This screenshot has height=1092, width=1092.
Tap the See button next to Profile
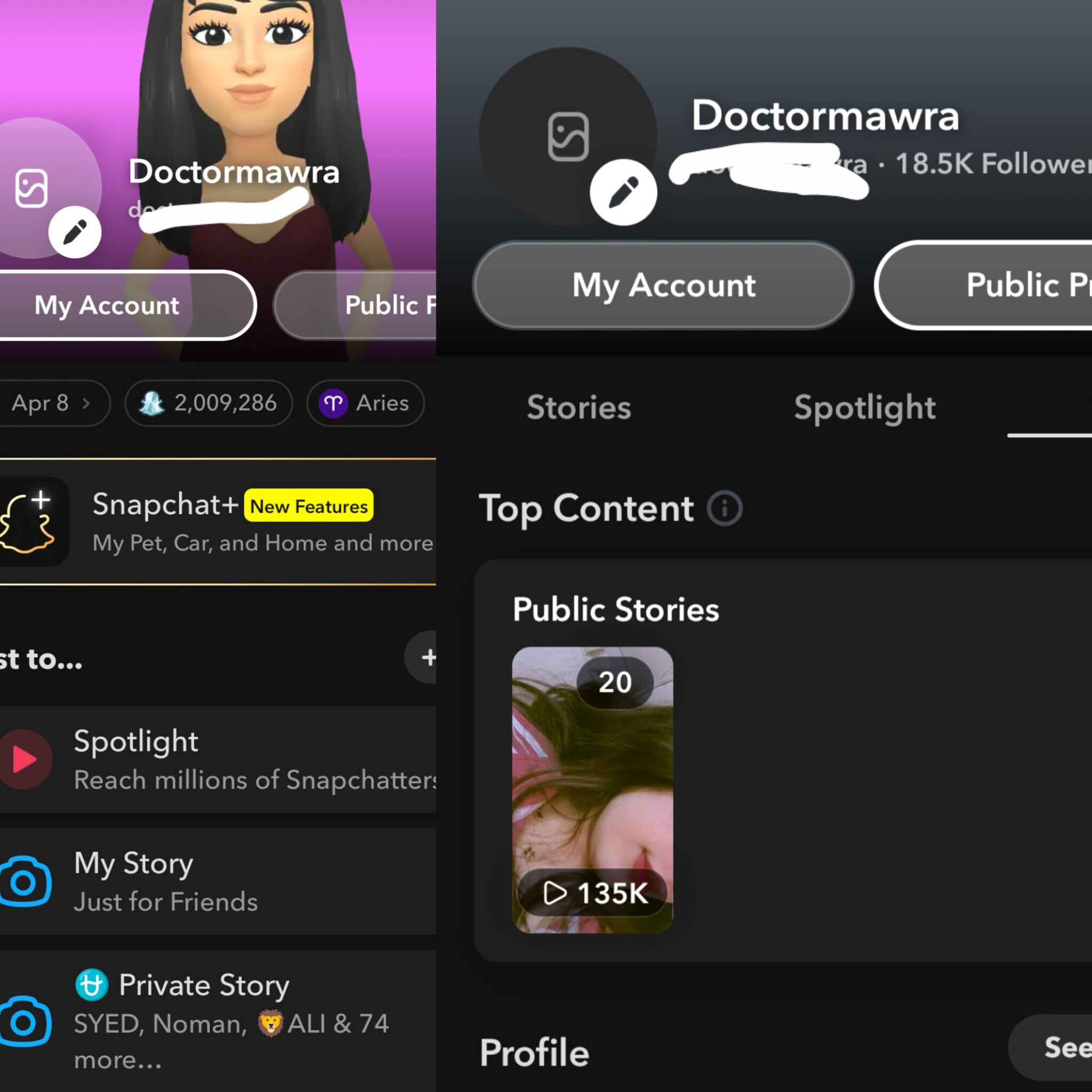1050,1047
